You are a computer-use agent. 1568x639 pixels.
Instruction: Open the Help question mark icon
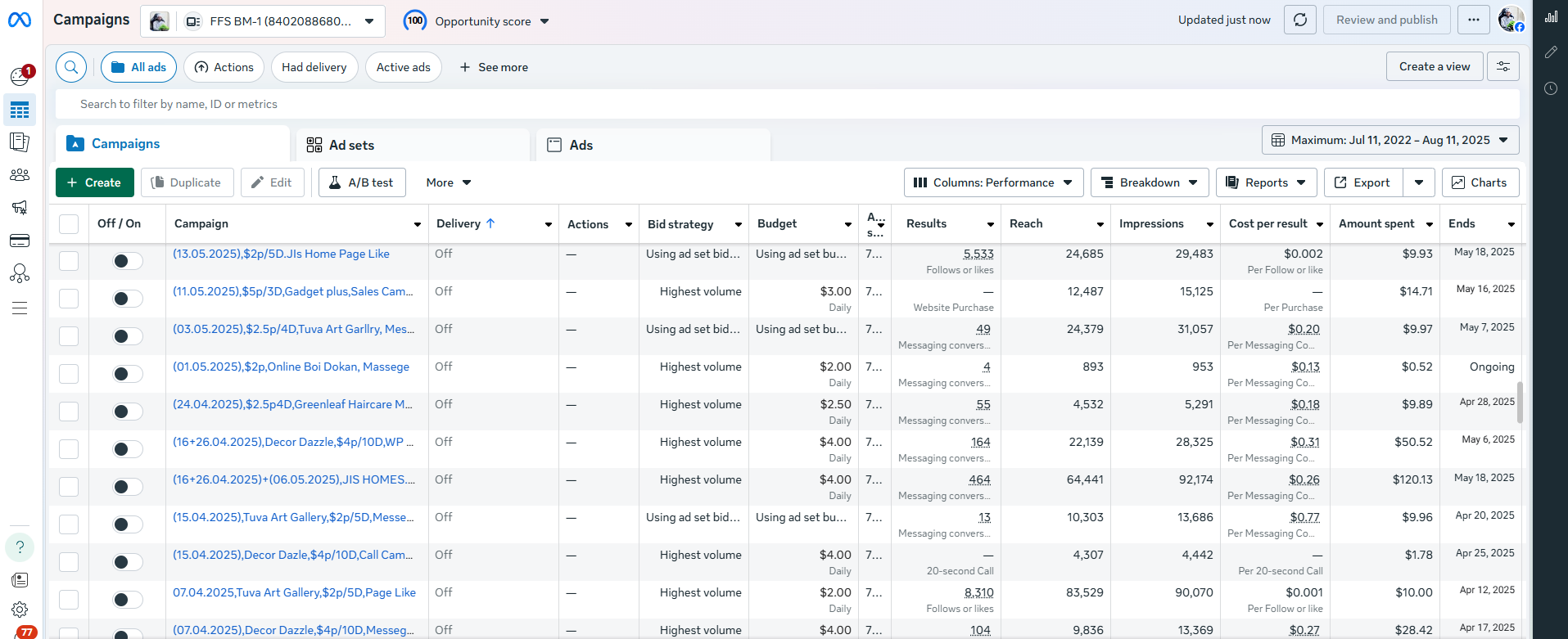[x=20, y=547]
